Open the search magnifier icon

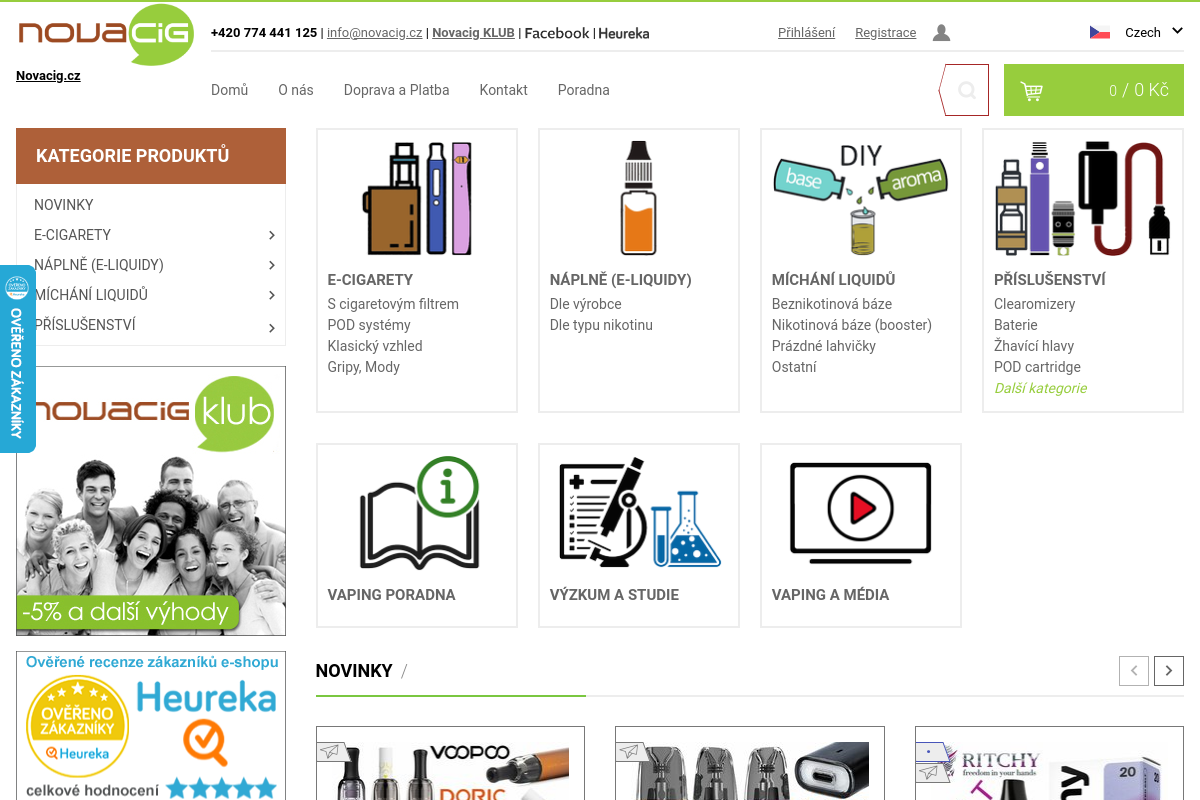pos(967,90)
